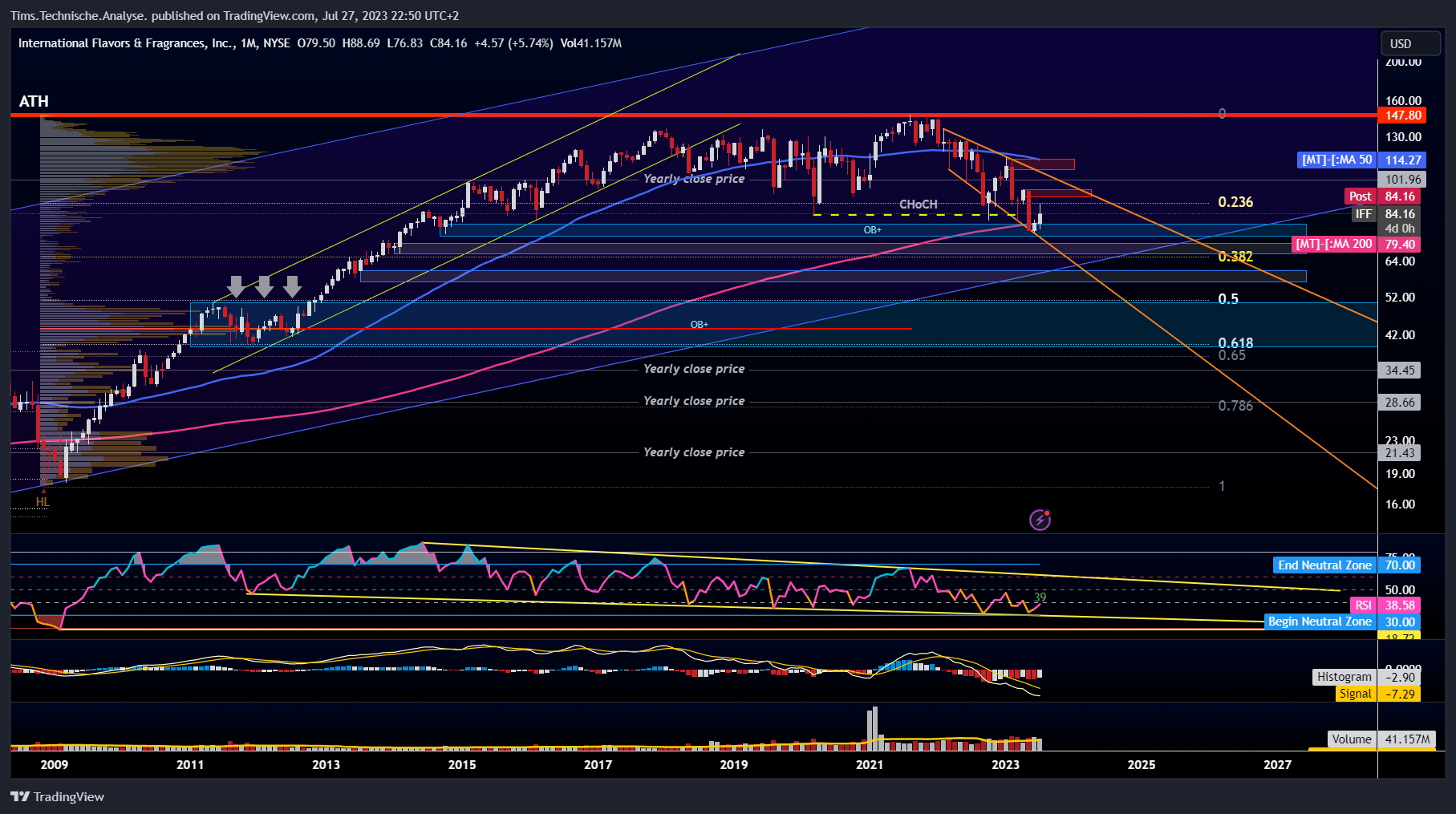Image resolution: width=1456 pixels, height=814 pixels.
Task: Select the Histogram indicator label
Action: [x=1344, y=677]
